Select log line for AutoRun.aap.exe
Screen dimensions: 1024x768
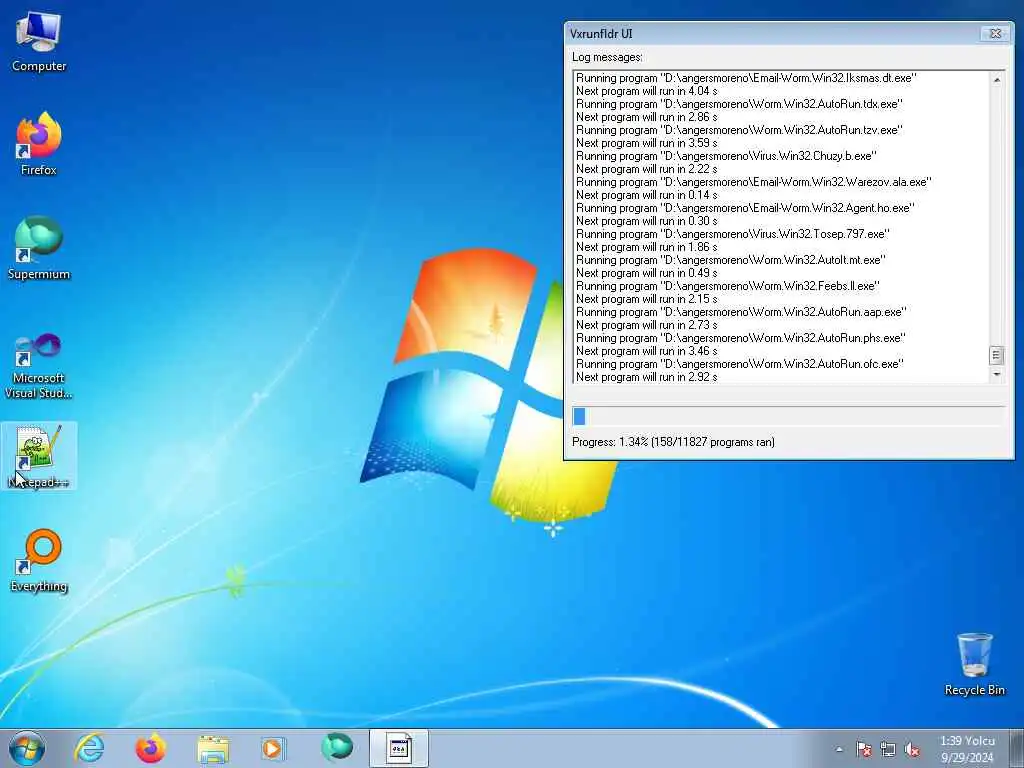[741, 312]
